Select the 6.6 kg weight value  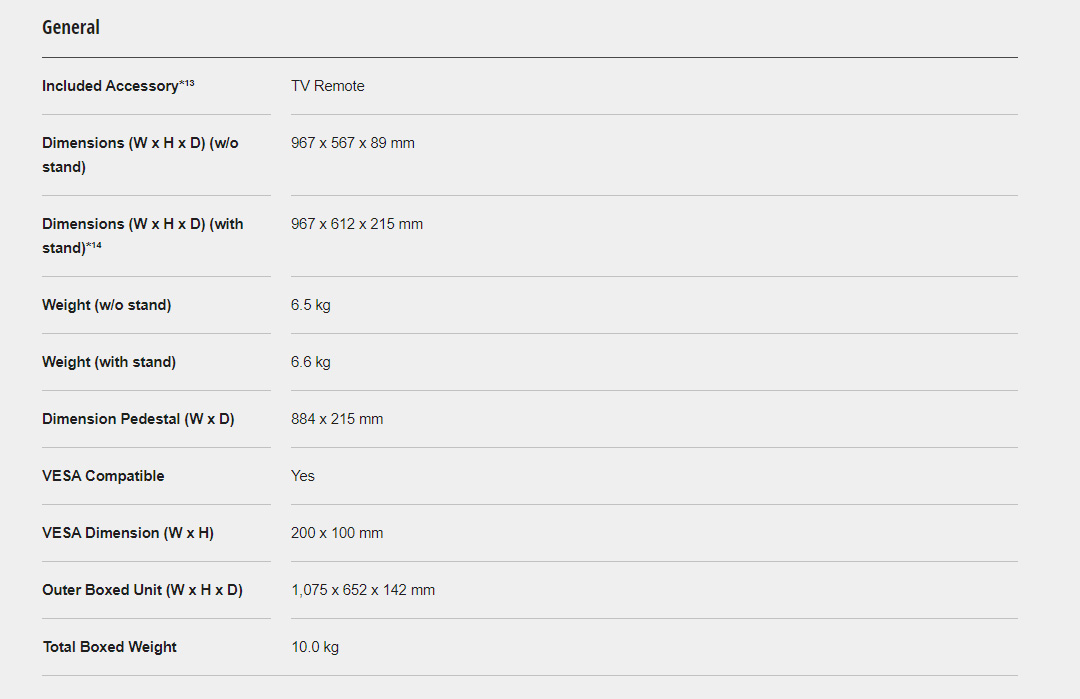tap(311, 362)
